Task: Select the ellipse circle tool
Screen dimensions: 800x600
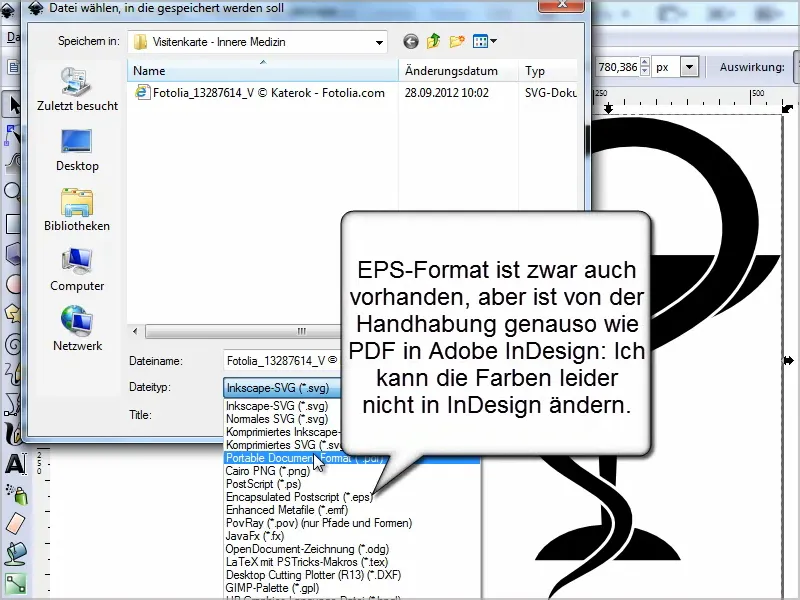Action: click(12, 284)
